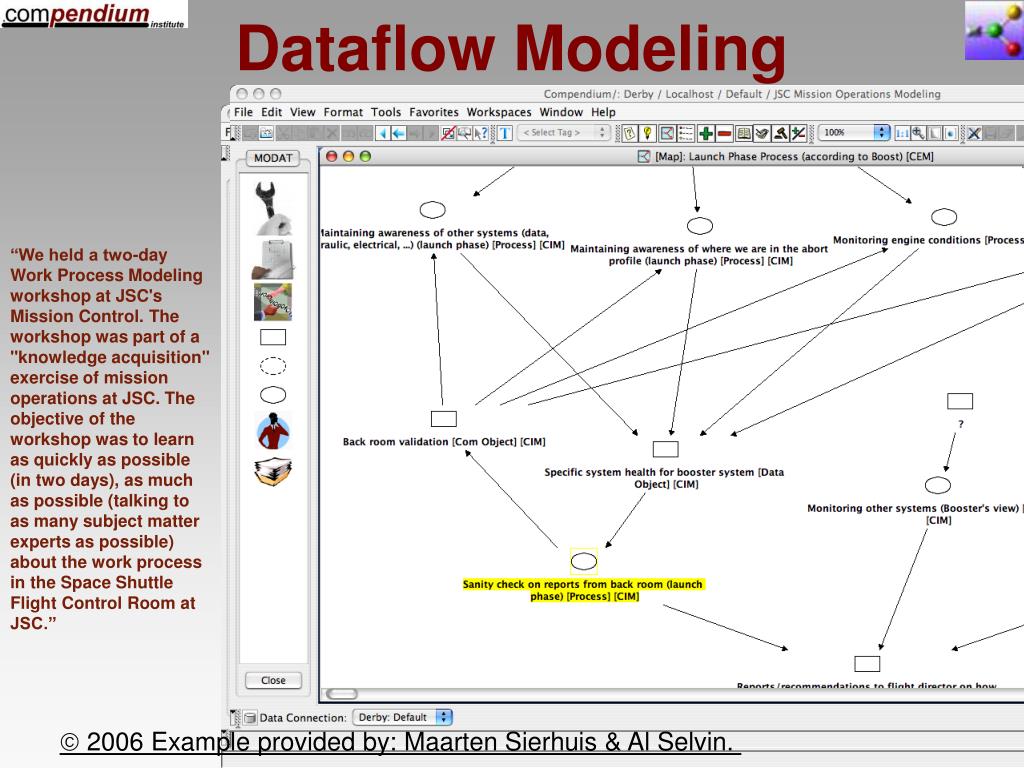Click the data connection icon in status bar
This screenshot has height=768, width=1024.
249,718
